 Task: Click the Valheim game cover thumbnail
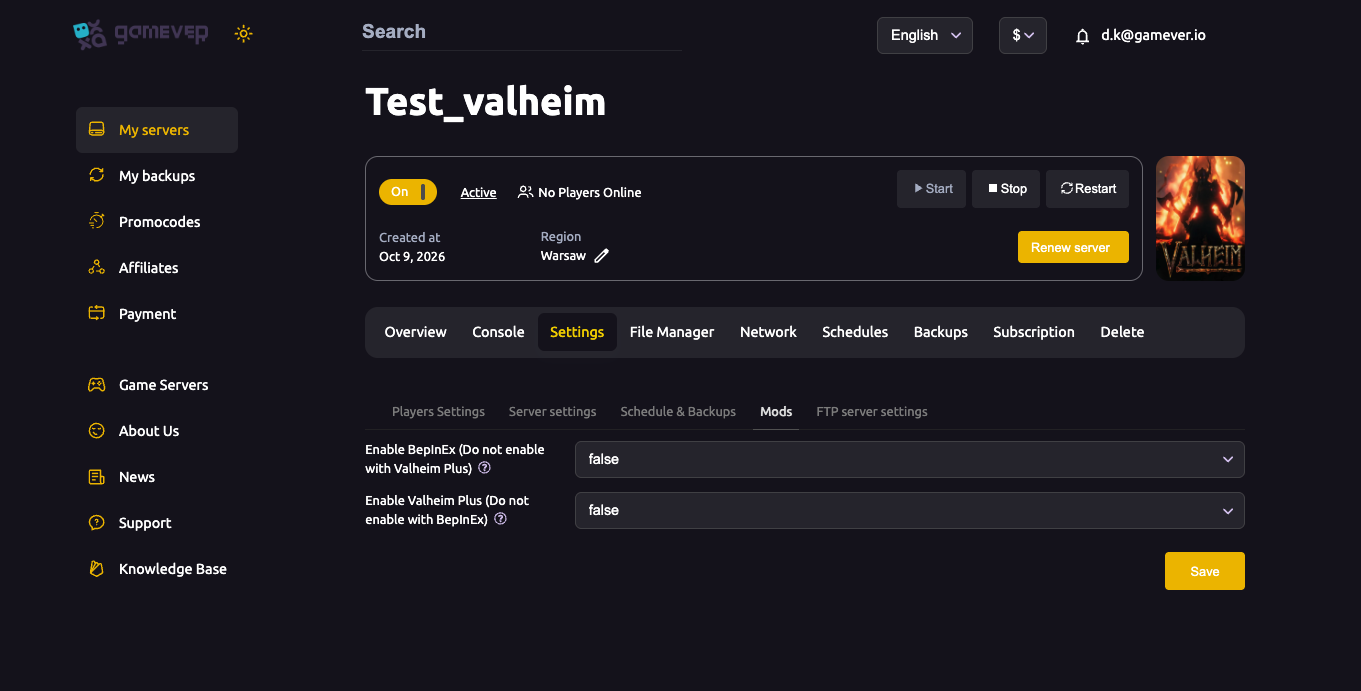[x=1200, y=218]
